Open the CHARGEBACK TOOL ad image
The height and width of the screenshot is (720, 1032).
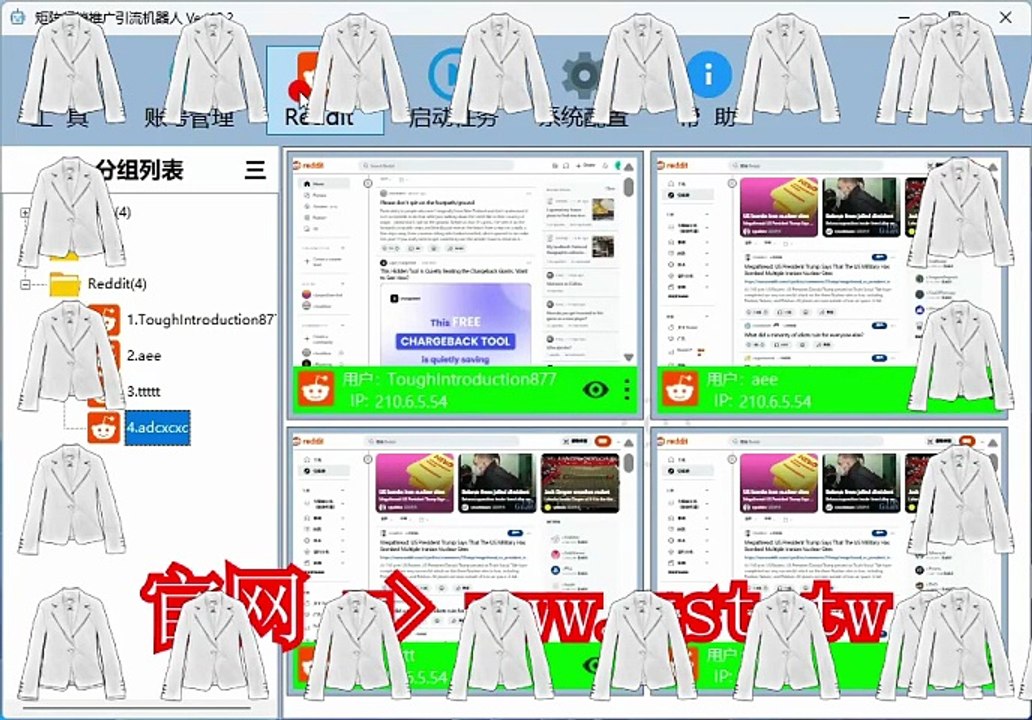click(455, 324)
